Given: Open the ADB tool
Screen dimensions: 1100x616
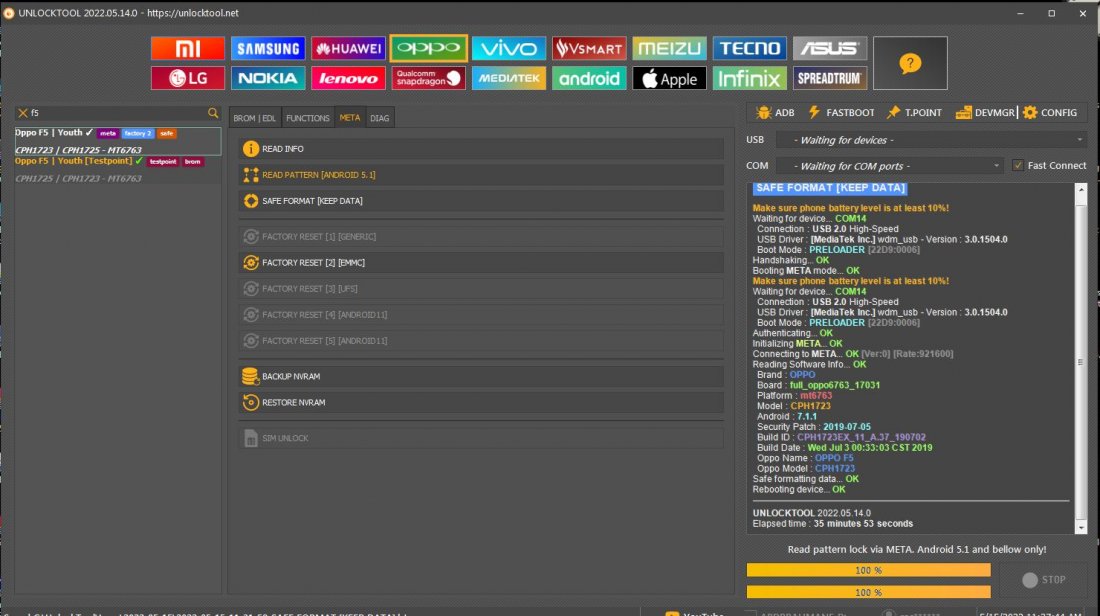Looking at the screenshot, I should tap(775, 112).
